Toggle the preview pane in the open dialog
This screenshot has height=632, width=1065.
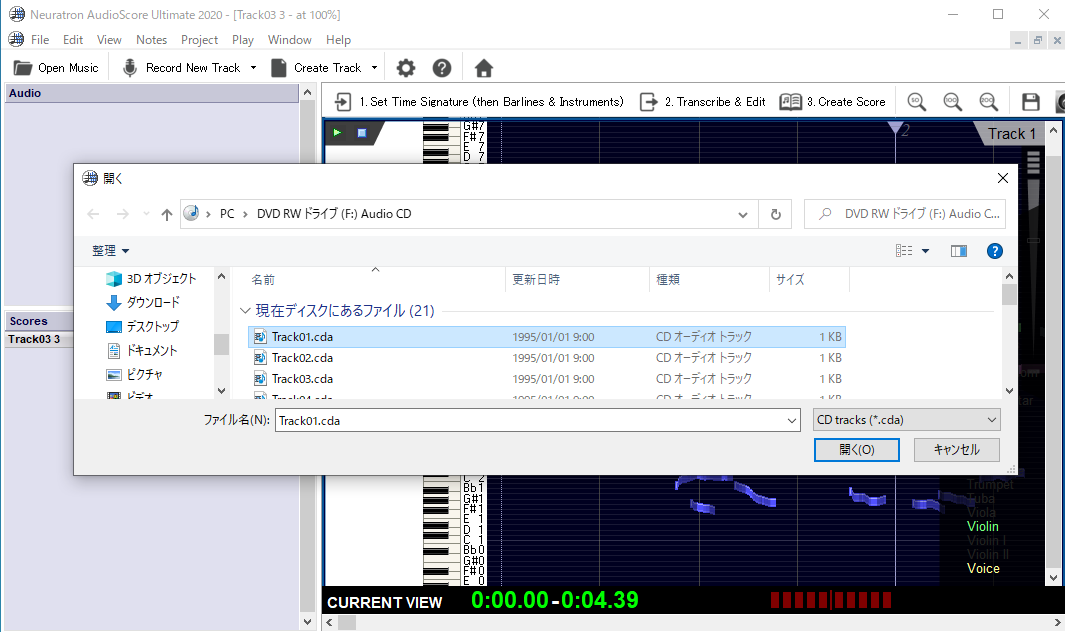[958, 250]
